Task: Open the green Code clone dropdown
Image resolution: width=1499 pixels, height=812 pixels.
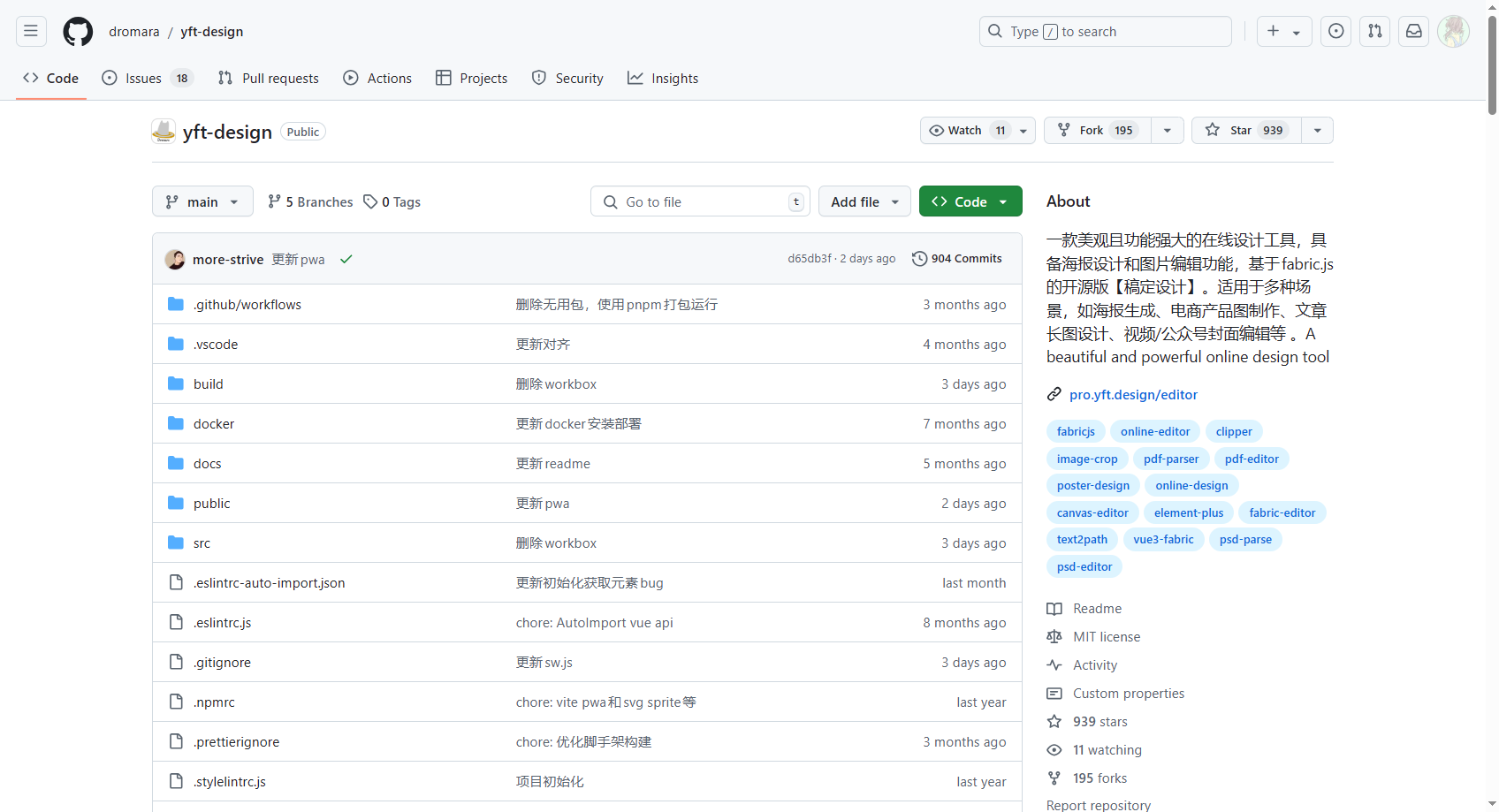Action: (x=970, y=201)
